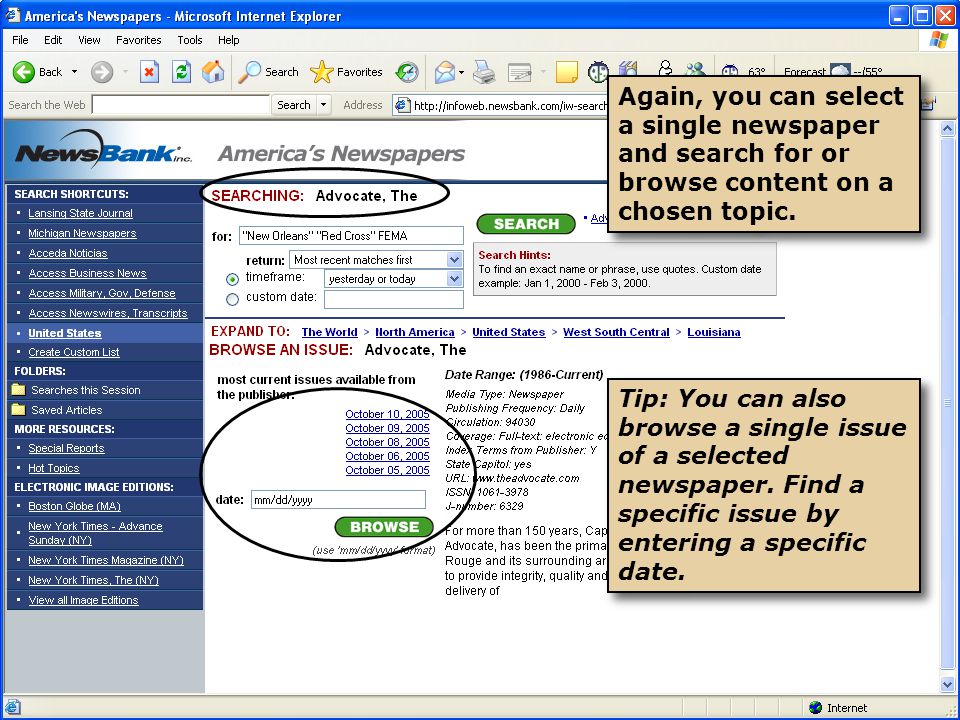Click Create Custom List link

pyautogui.click(x=74, y=352)
